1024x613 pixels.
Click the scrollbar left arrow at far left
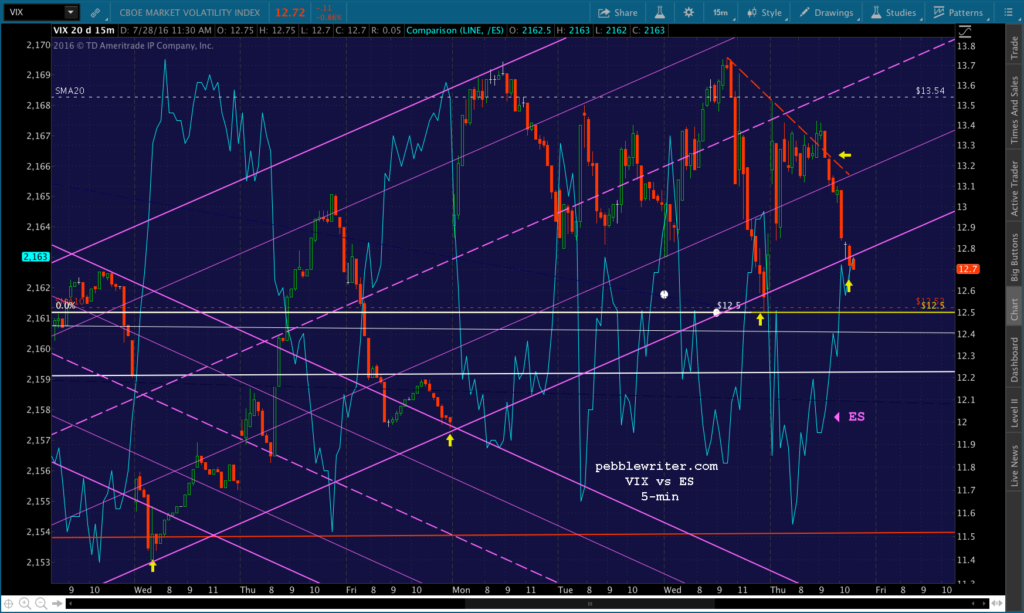point(71,604)
